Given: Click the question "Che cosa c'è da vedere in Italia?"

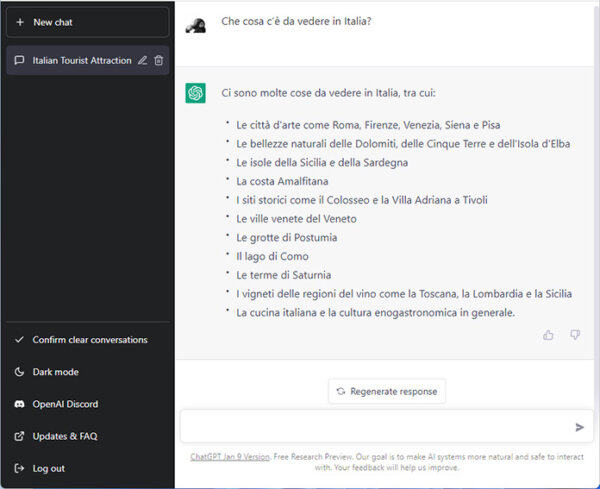Looking at the screenshot, I should click(x=297, y=21).
